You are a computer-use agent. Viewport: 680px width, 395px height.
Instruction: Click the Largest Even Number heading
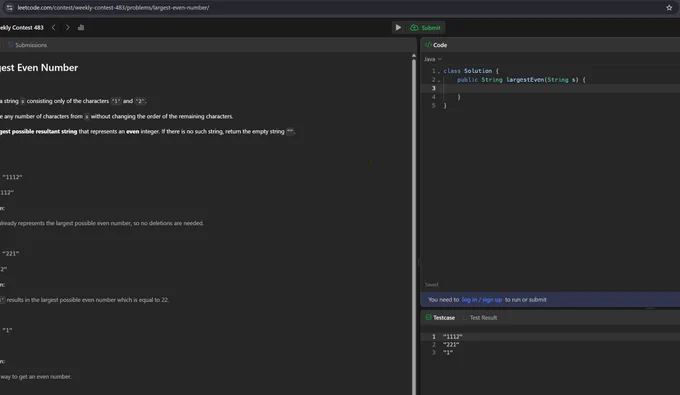click(39, 68)
